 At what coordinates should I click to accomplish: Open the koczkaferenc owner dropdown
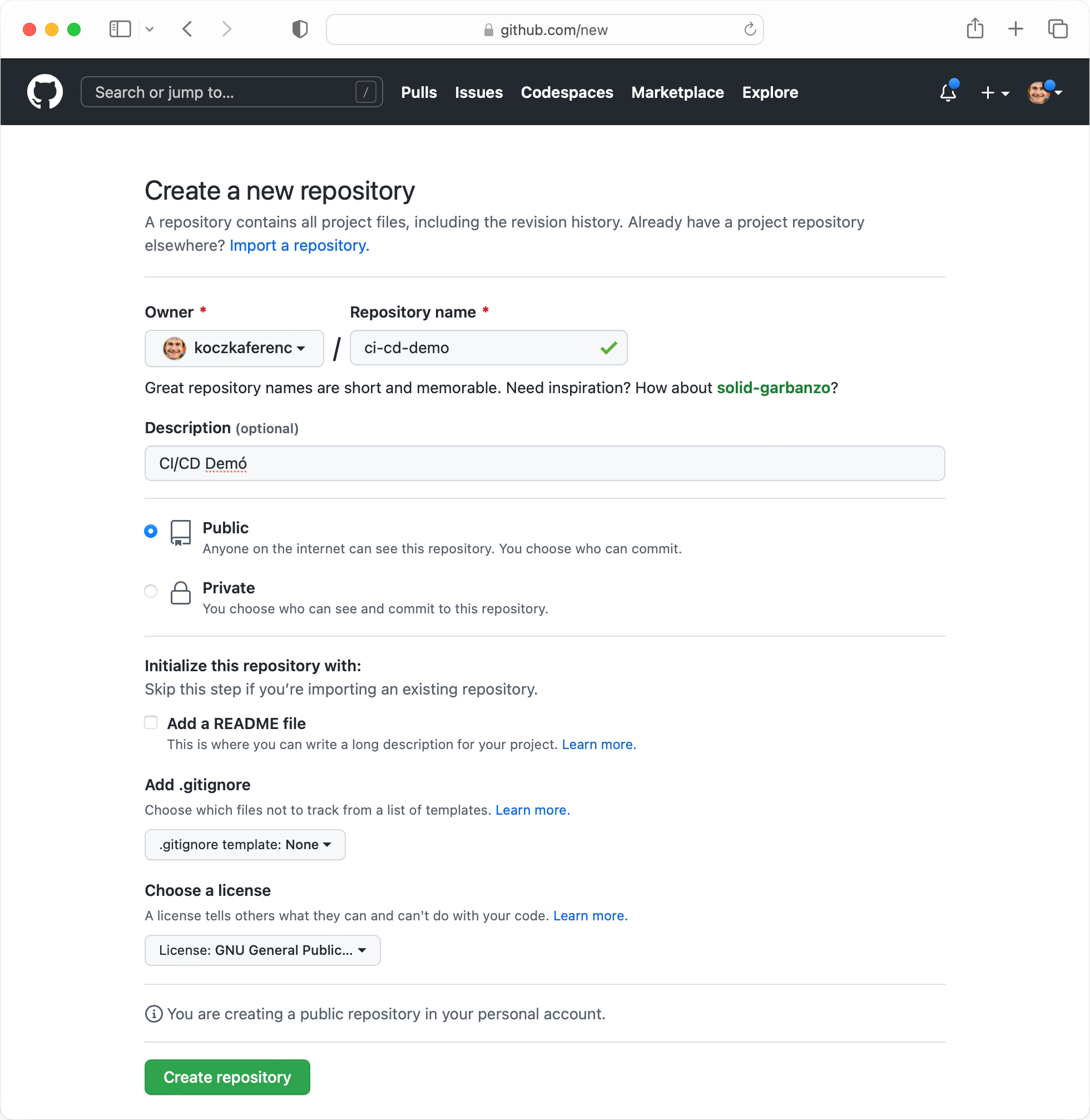[x=234, y=348]
